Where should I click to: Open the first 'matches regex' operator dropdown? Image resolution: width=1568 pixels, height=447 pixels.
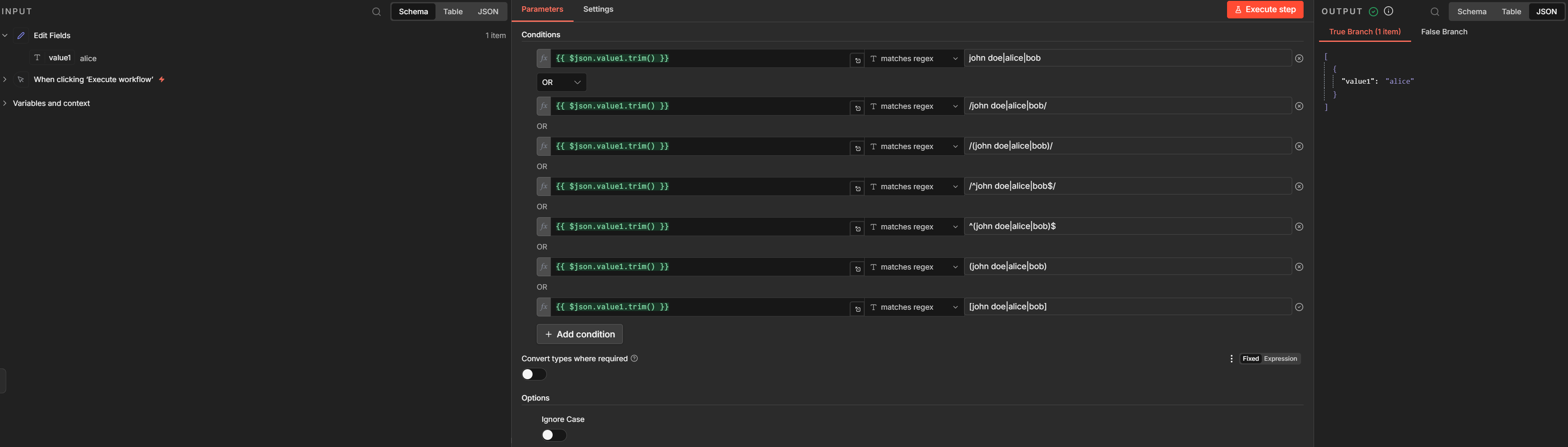click(x=914, y=59)
